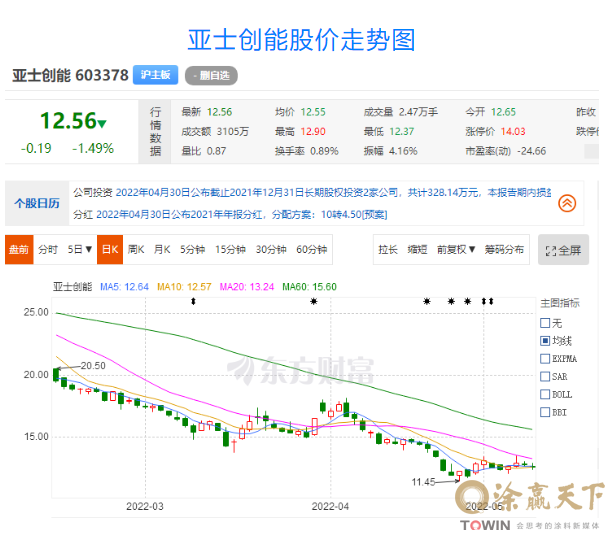610x535 pixels.
Task: Select the 15分钟 chart tab
Action: pos(230,249)
